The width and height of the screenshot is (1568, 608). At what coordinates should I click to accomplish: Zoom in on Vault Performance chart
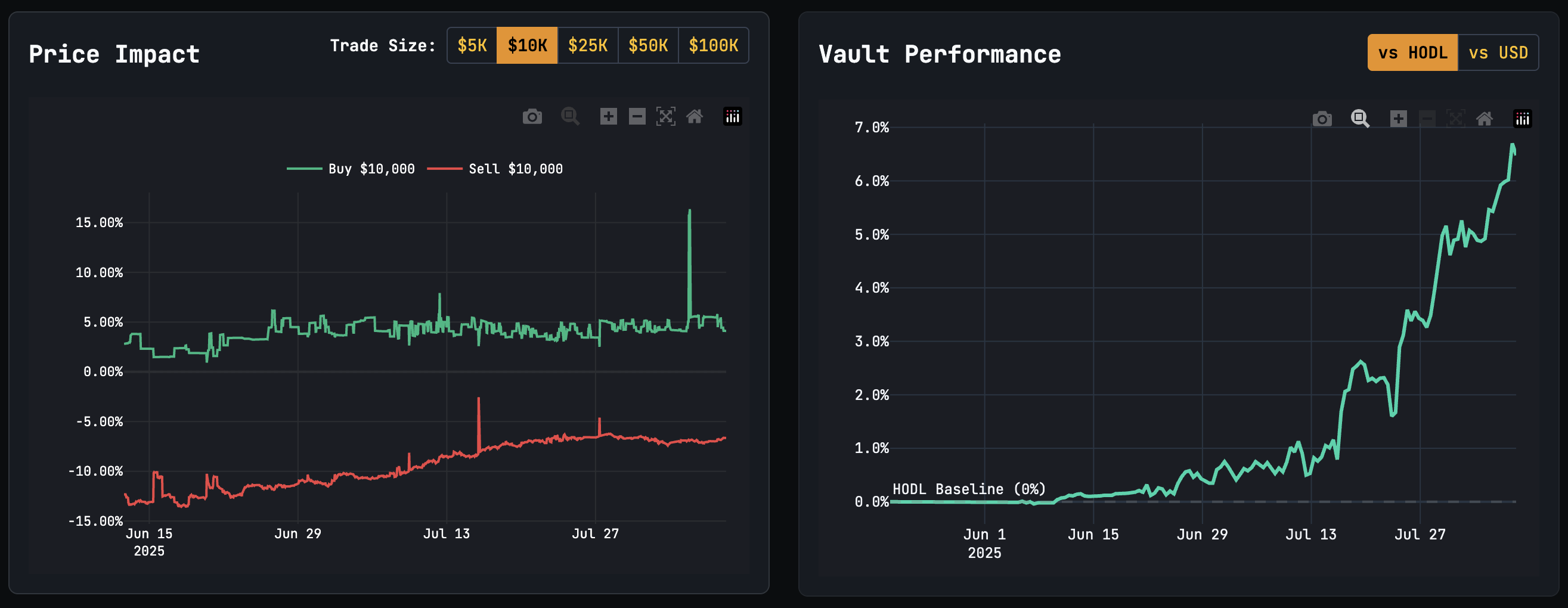pos(1398,119)
